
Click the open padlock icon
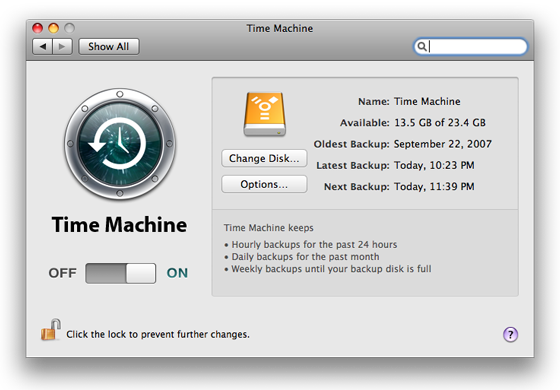point(50,330)
